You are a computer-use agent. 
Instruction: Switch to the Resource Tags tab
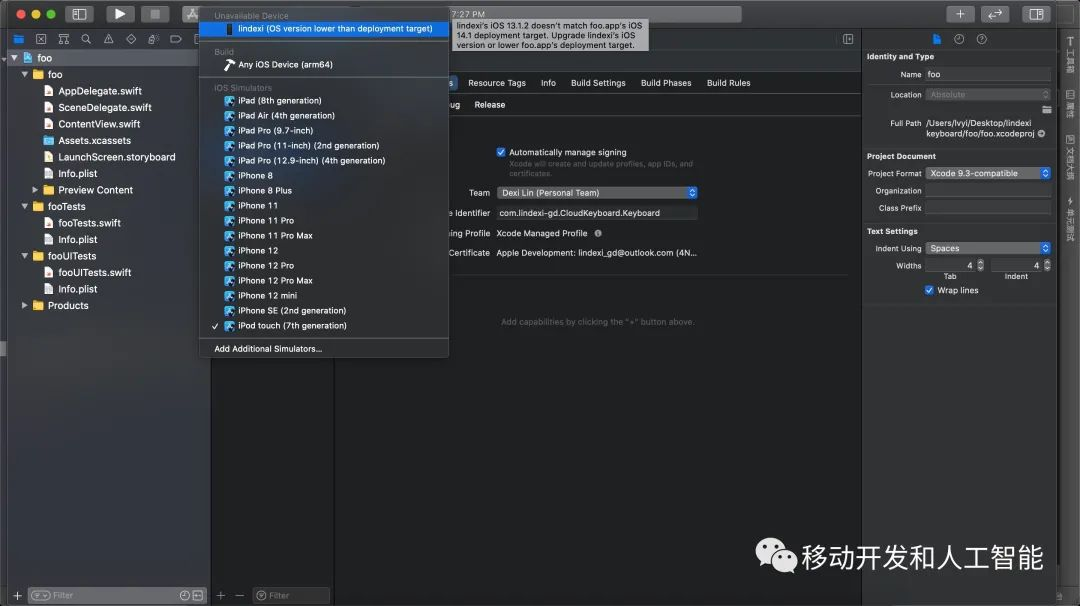point(497,83)
